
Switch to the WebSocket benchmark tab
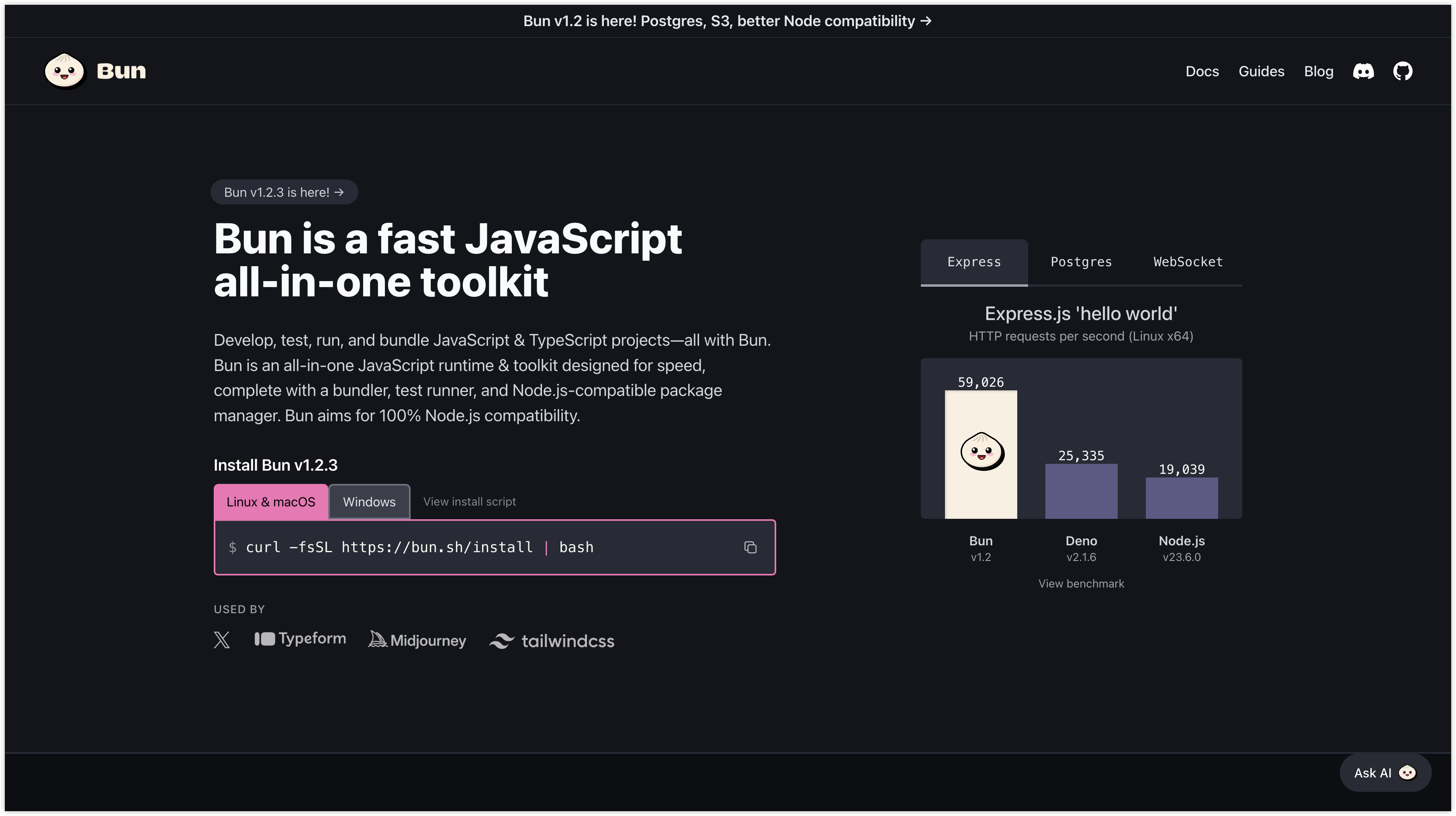tap(1188, 262)
